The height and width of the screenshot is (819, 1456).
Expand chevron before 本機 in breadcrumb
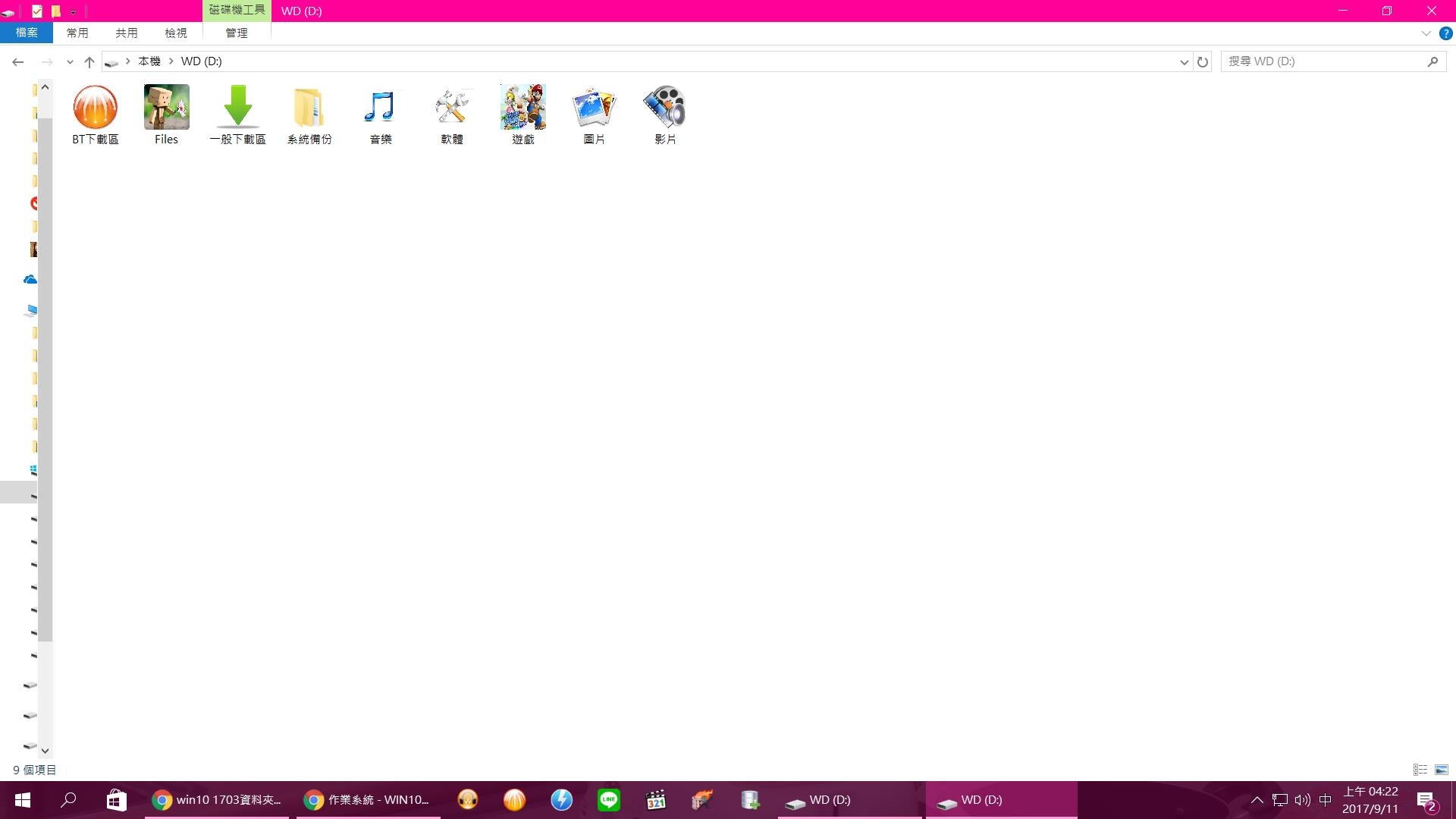(x=128, y=61)
